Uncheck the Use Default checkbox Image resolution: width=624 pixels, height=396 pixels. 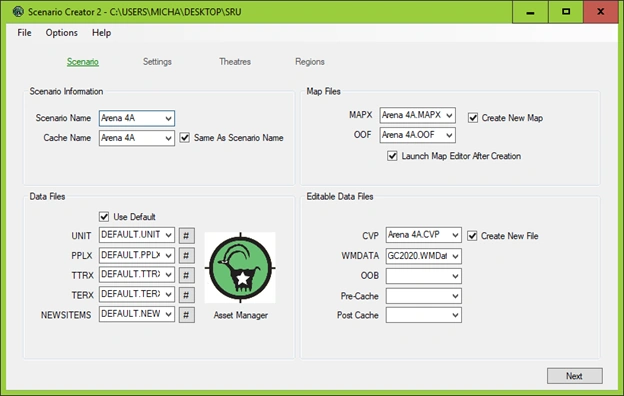(x=104, y=217)
